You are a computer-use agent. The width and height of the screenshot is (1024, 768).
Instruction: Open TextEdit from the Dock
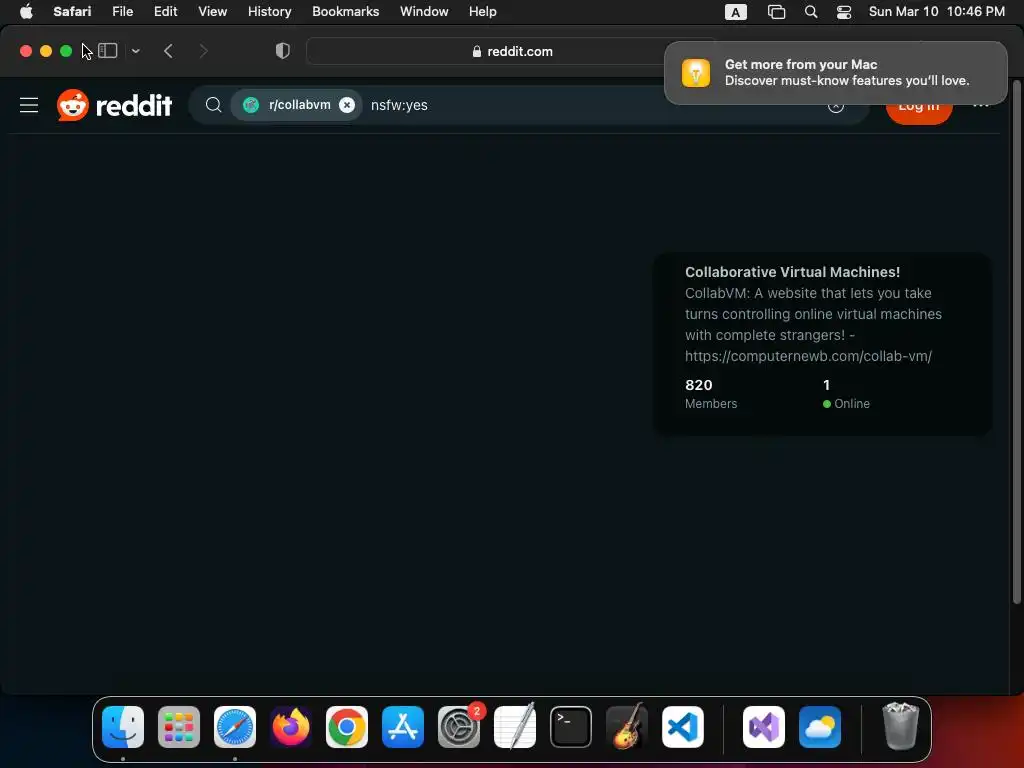pyautogui.click(x=515, y=727)
